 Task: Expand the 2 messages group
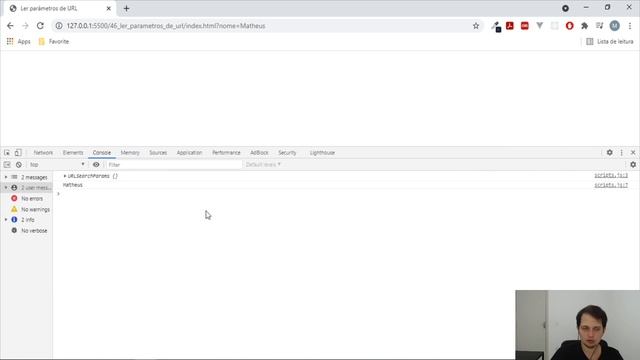point(6,177)
